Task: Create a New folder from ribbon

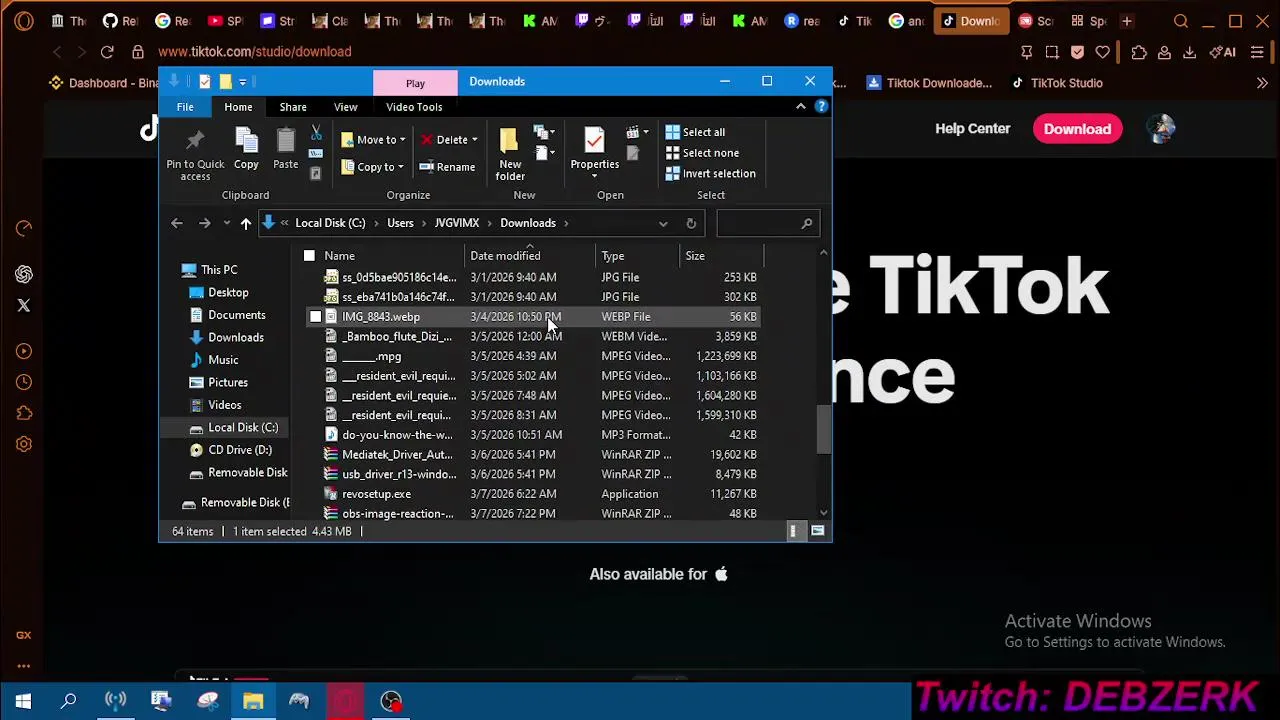Action: [510, 154]
